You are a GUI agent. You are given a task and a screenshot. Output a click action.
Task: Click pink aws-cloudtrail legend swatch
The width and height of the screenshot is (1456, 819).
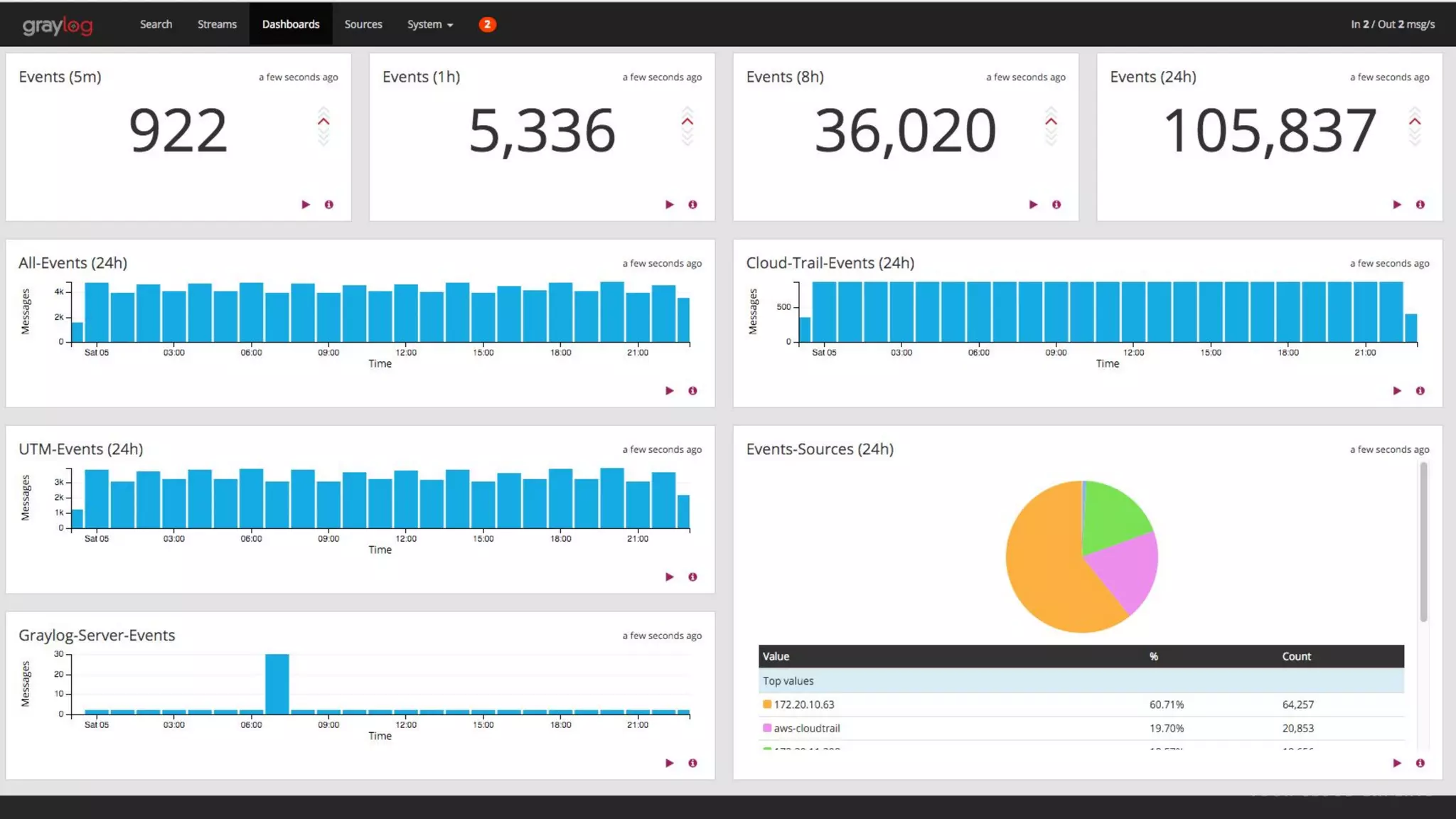pos(767,728)
